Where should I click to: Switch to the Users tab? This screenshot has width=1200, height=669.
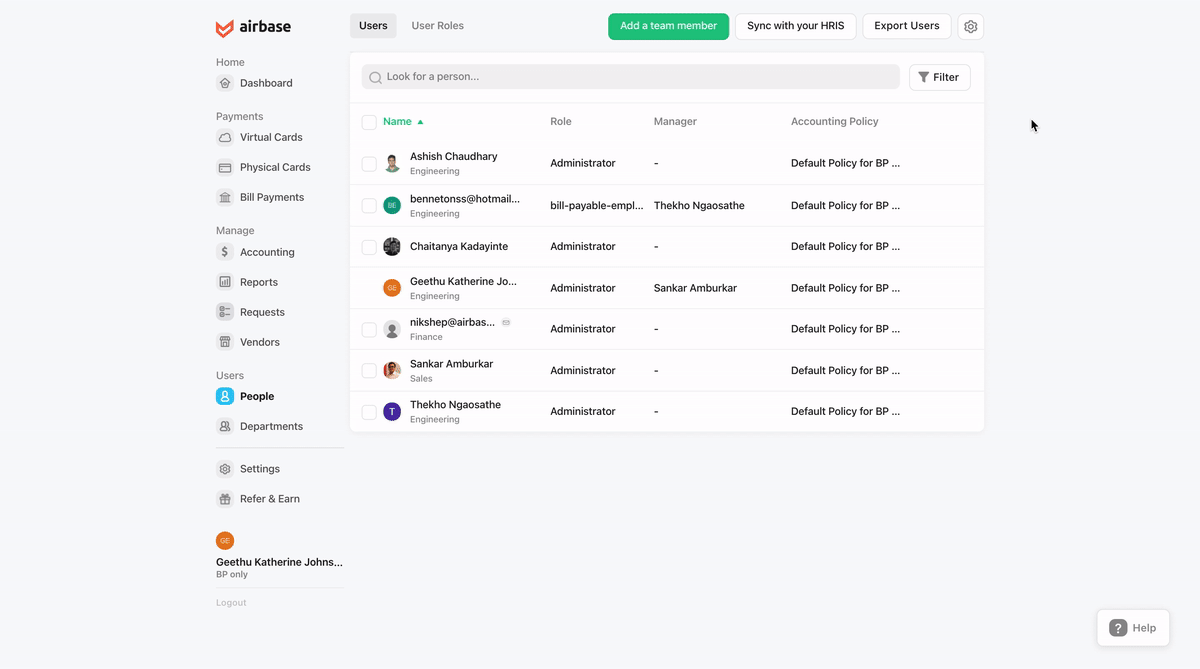(373, 26)
